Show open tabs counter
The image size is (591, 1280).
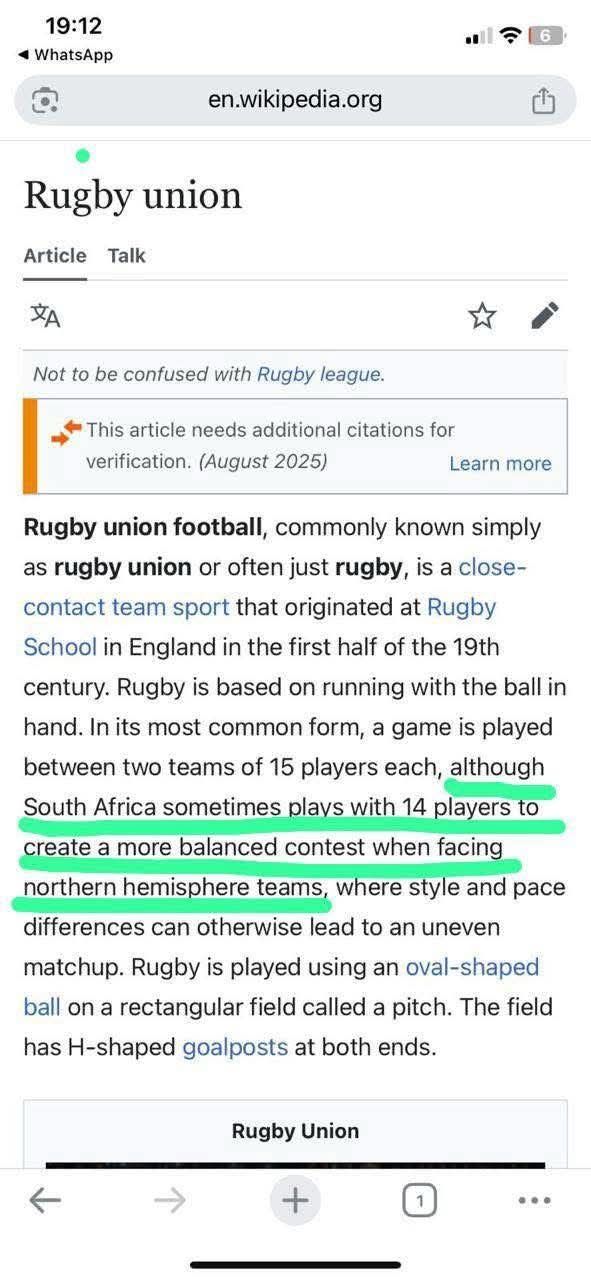click(x=420, y=1200)
